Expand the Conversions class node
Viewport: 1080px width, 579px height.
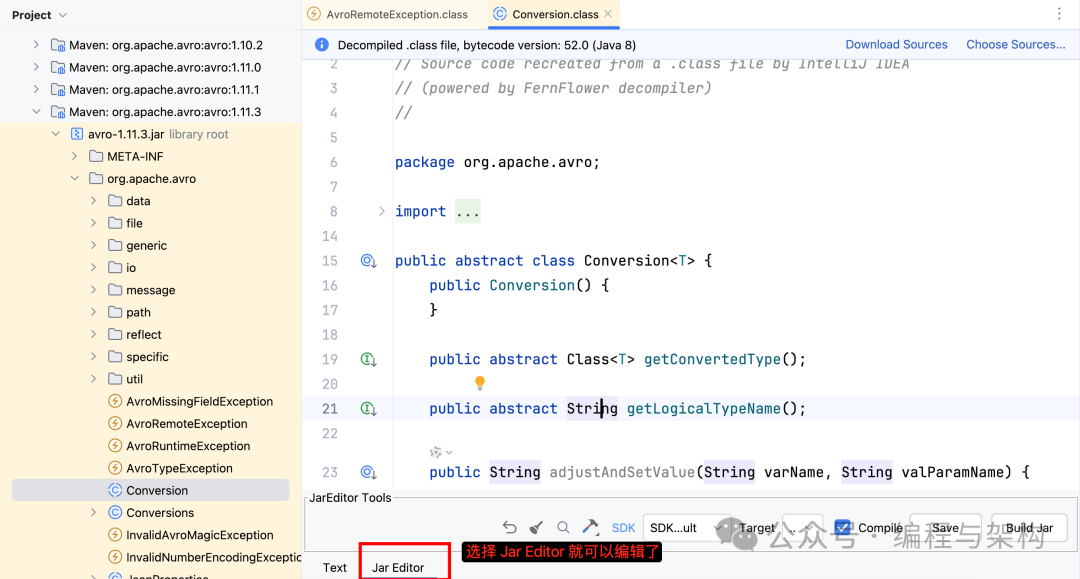(94, 512)
